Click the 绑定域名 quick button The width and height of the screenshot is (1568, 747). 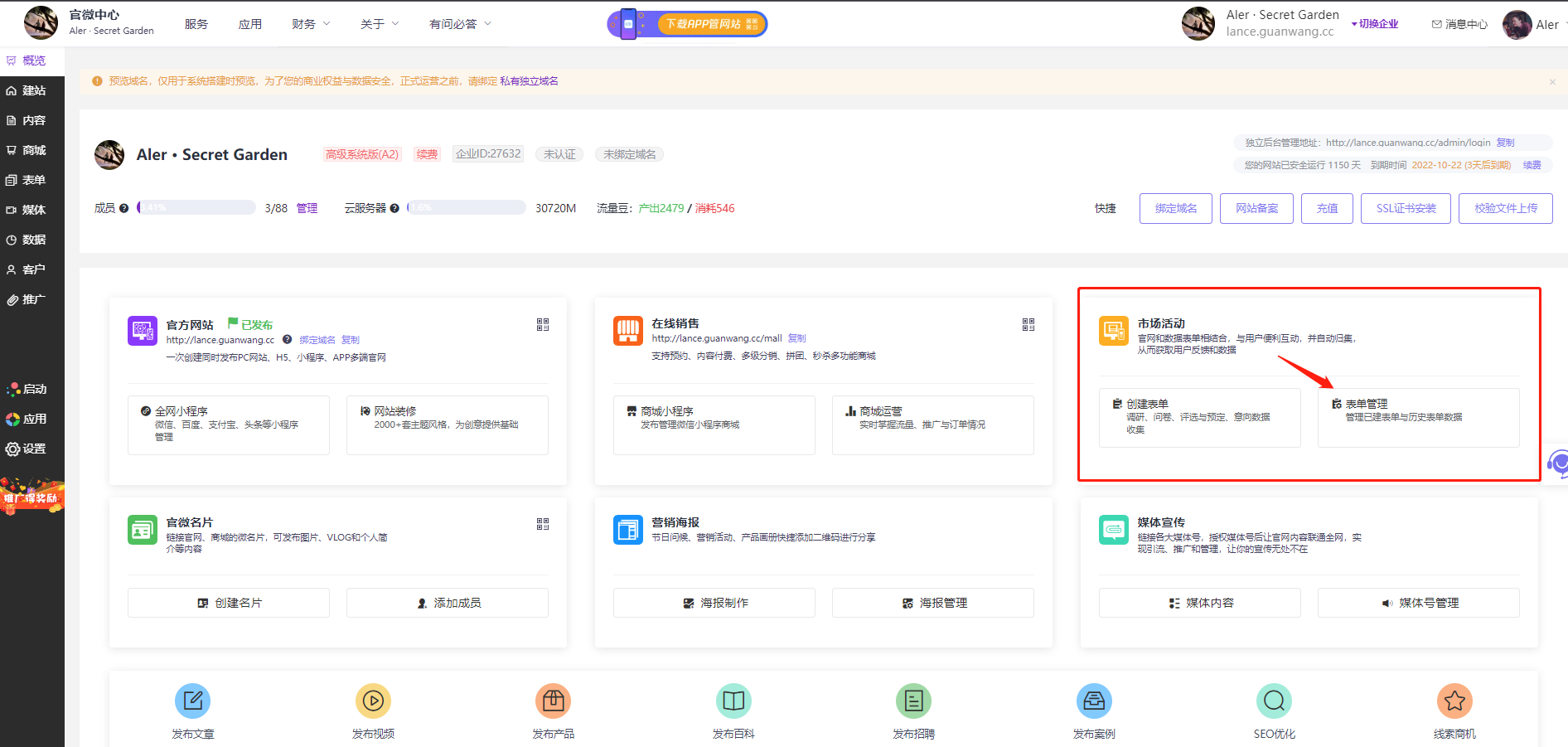(x=1175, y=208)
